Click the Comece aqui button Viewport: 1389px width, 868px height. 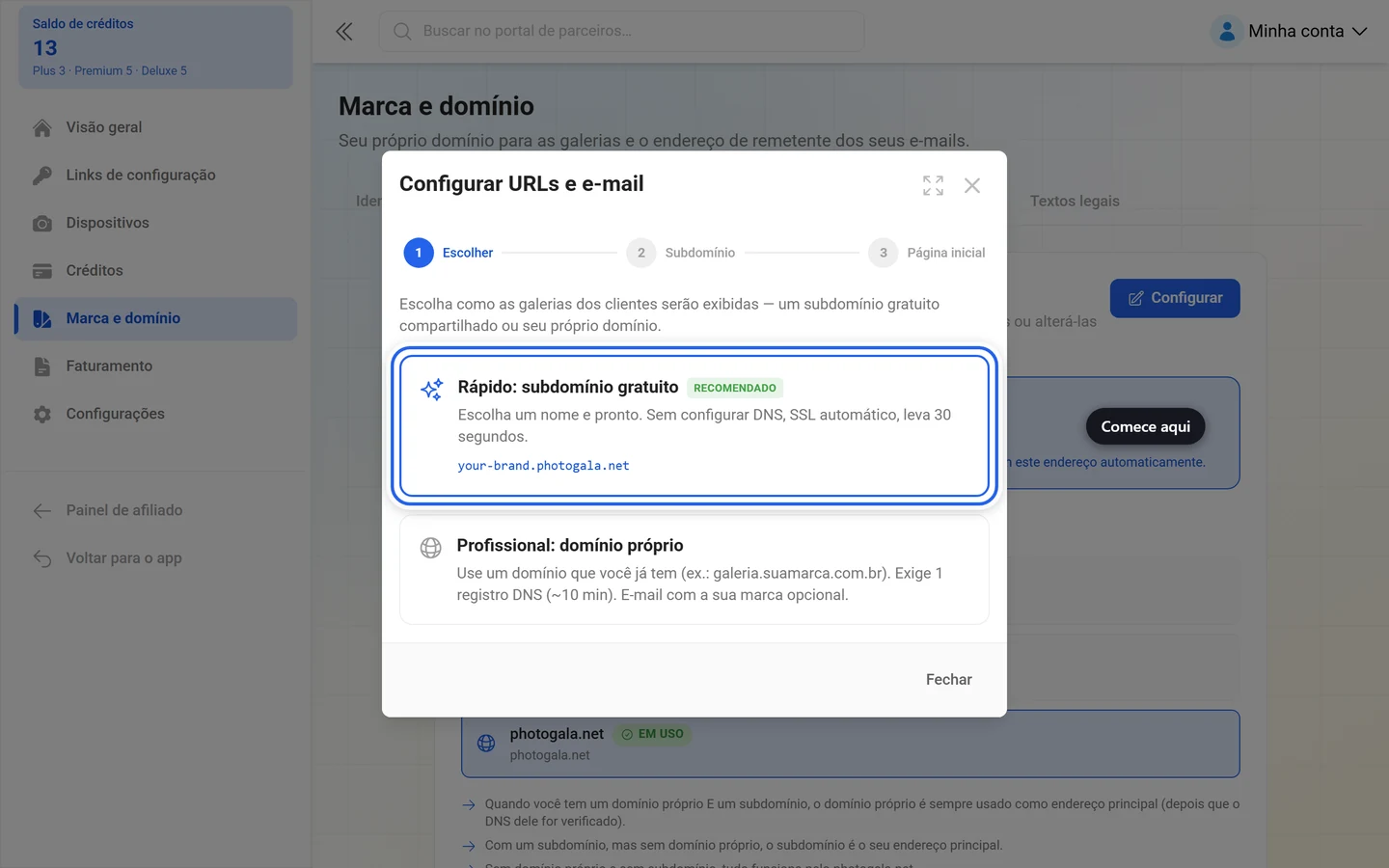pyautogui.click(x=1146, y=426)
